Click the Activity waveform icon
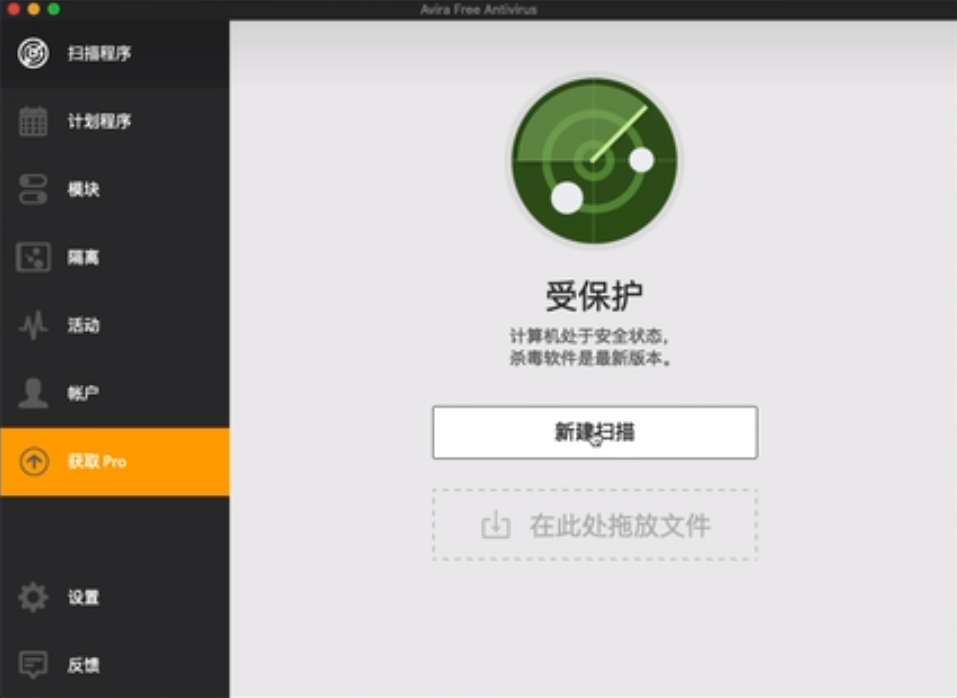The width and height of the screenshot is (957, 698). 33,324
